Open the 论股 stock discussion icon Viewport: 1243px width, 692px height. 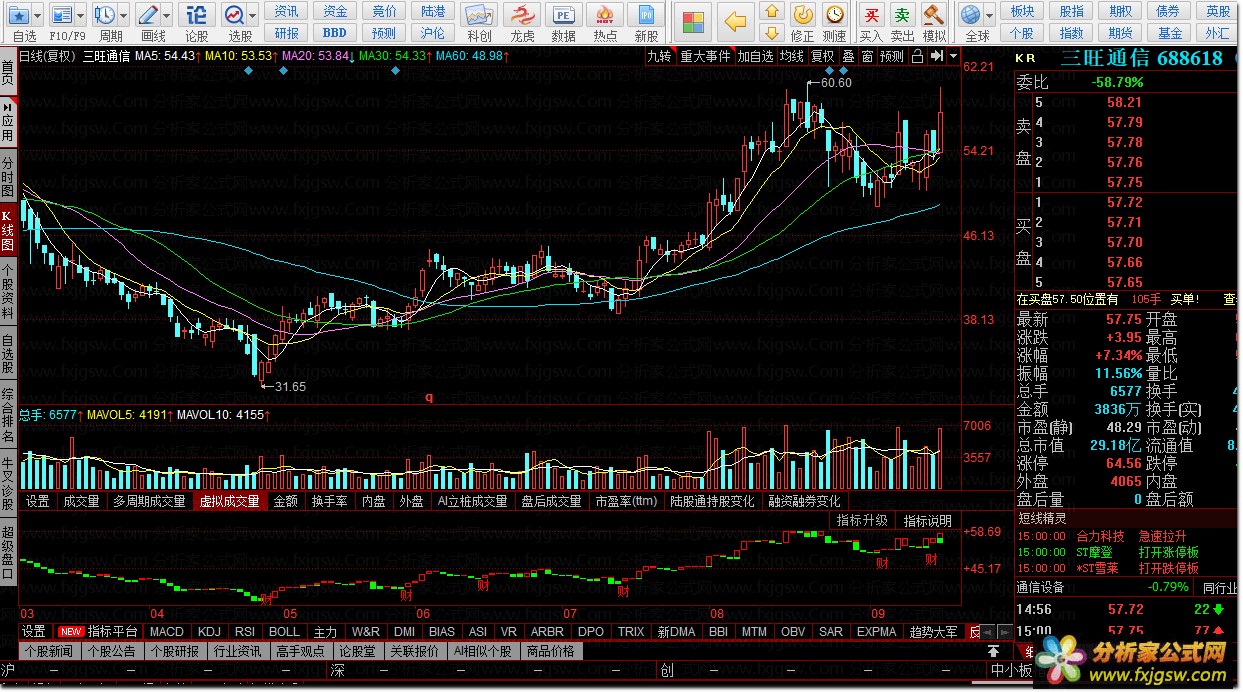[x=197, y=14]
